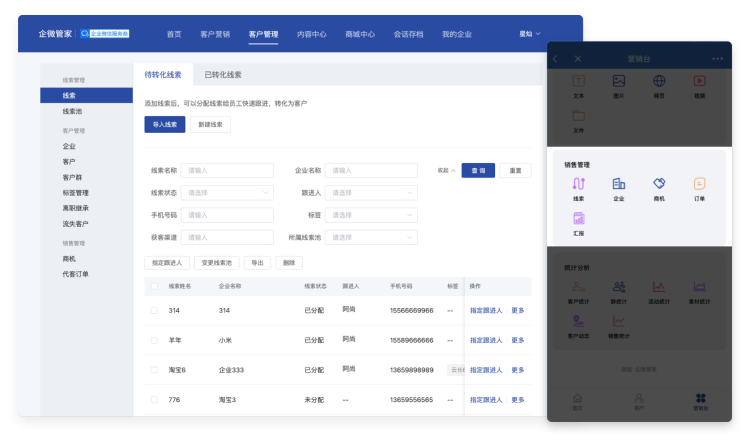
Task: Click the 客户统计 icon under 统计分析
Action: pyautogui.click(x=578, y=288)
